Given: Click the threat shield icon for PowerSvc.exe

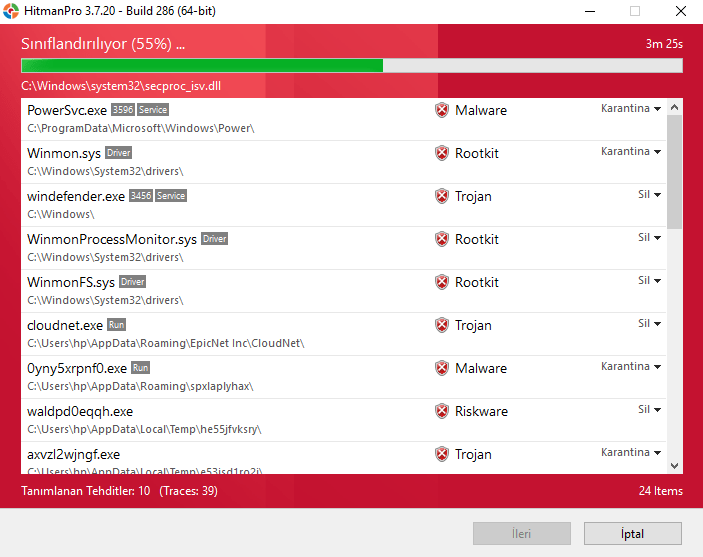Looking at the screenshot, I should (442, 110).
